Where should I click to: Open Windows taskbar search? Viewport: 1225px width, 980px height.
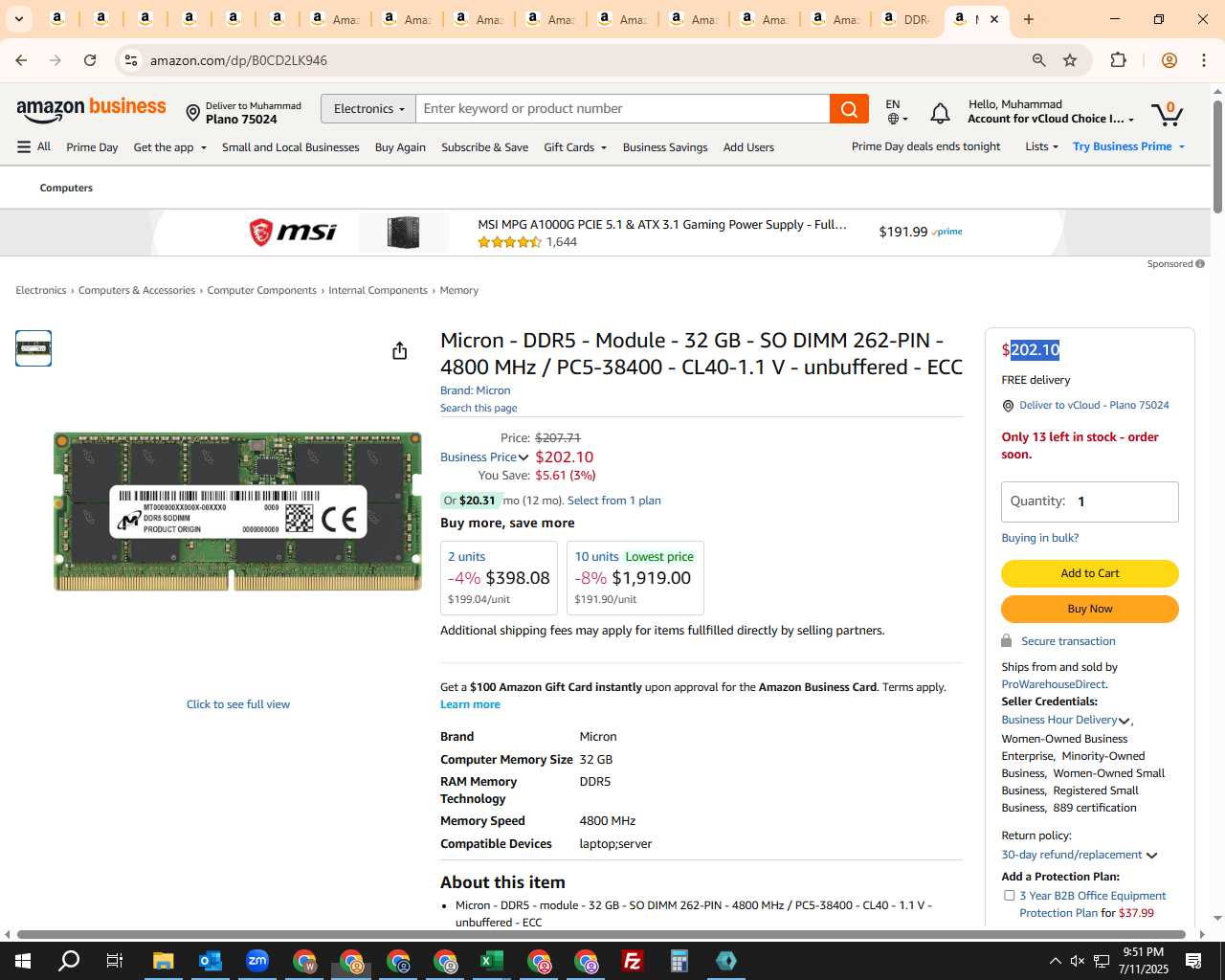tap(69, 961)
